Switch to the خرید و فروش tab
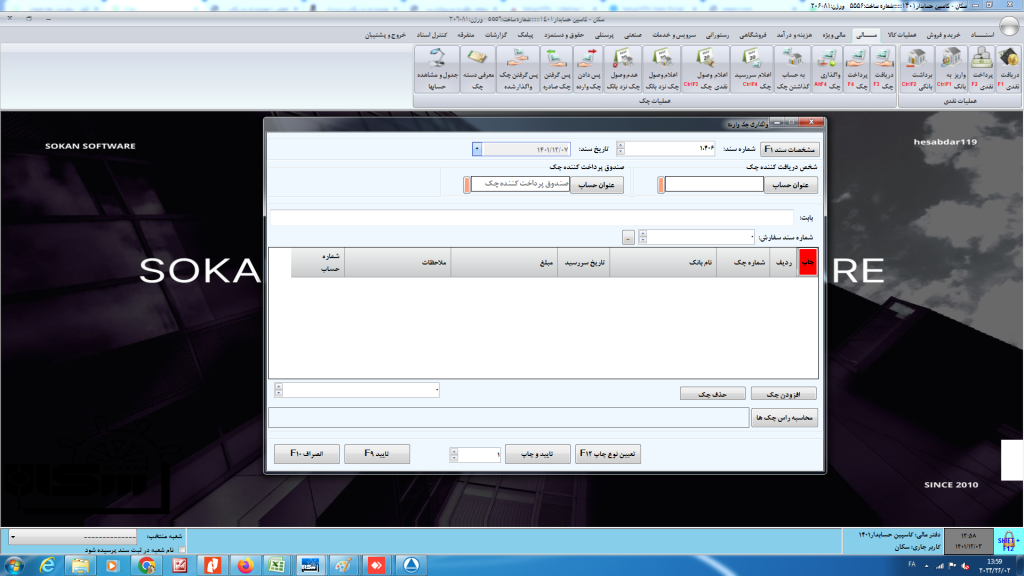This screenshot has width=1024, height=576. 943,35
